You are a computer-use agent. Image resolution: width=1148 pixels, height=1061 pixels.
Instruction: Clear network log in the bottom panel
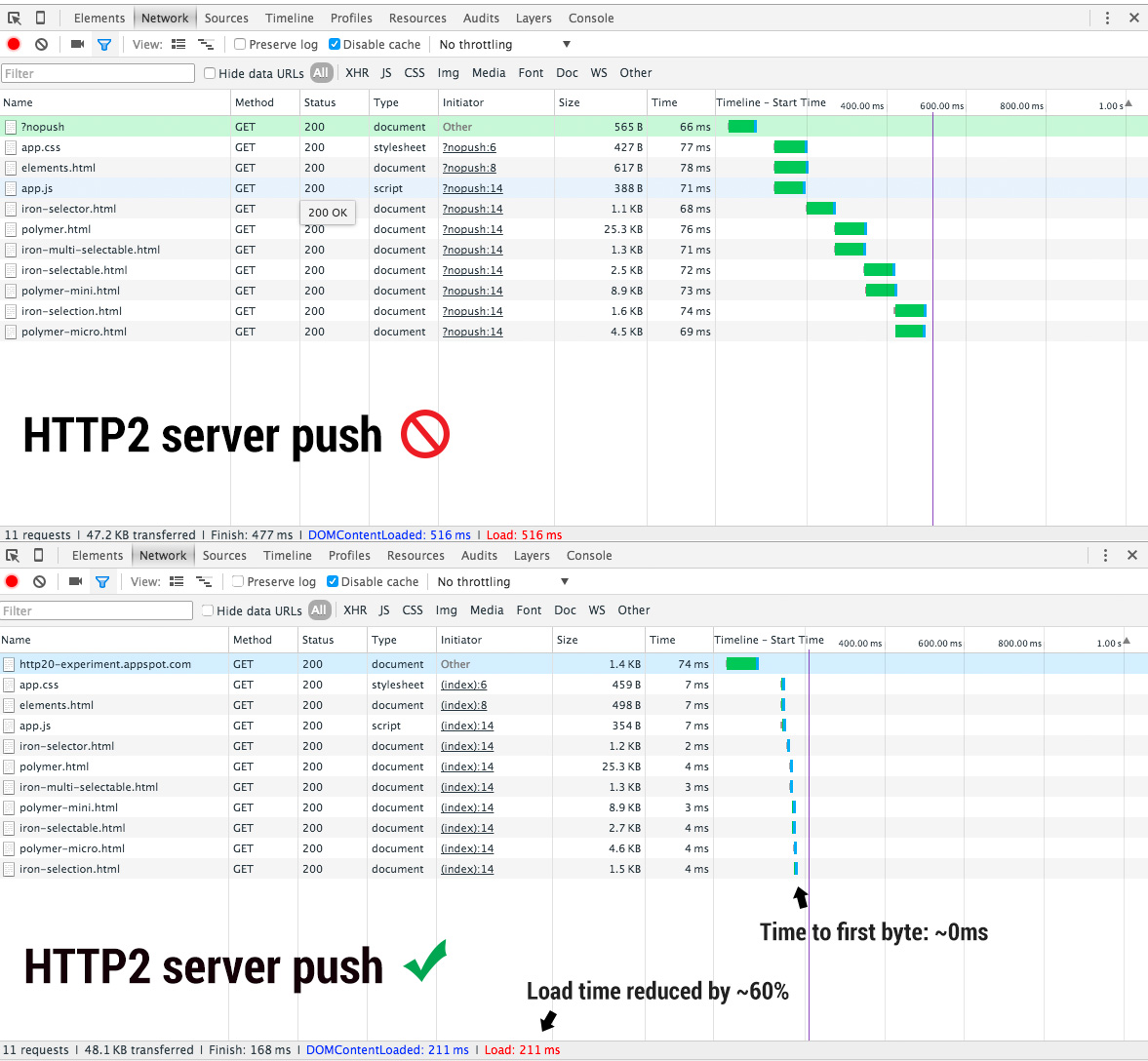click(40, 581)
